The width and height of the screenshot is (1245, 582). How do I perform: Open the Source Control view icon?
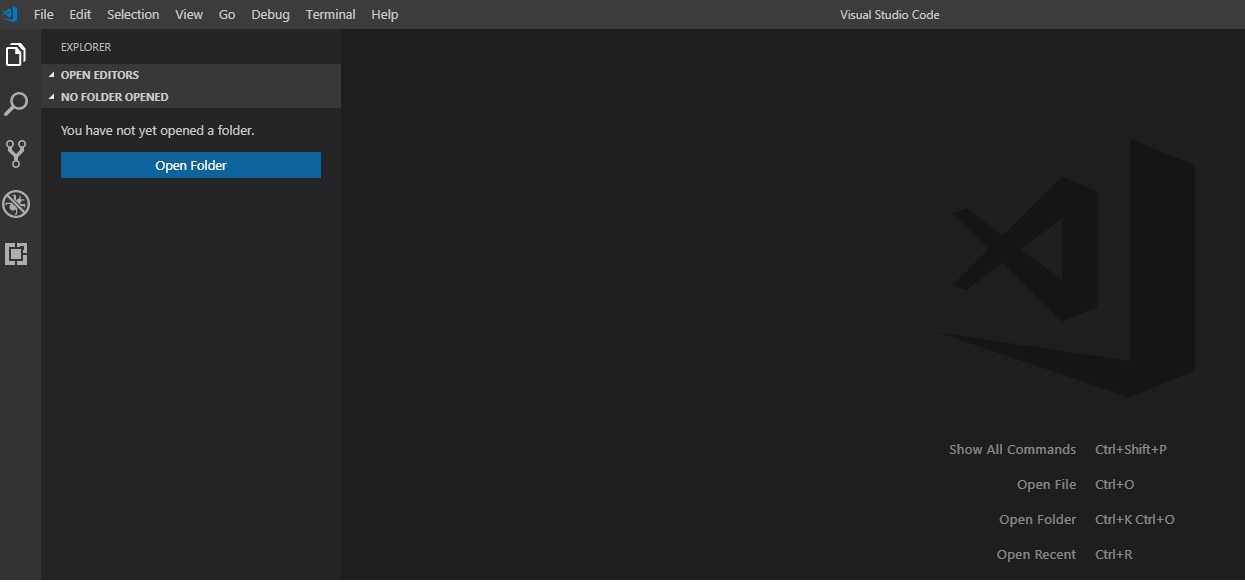click(16, 153)
